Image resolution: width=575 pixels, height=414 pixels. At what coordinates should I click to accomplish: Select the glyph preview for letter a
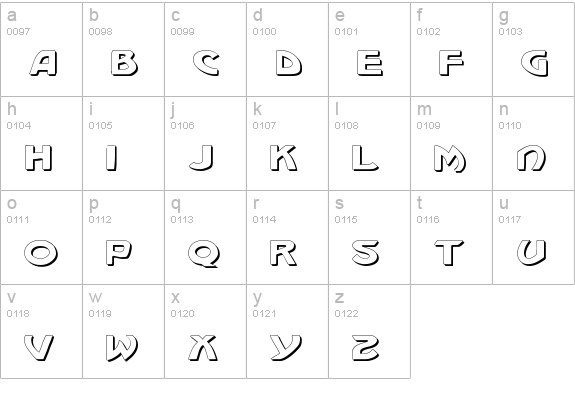click(x=43, y=63)
